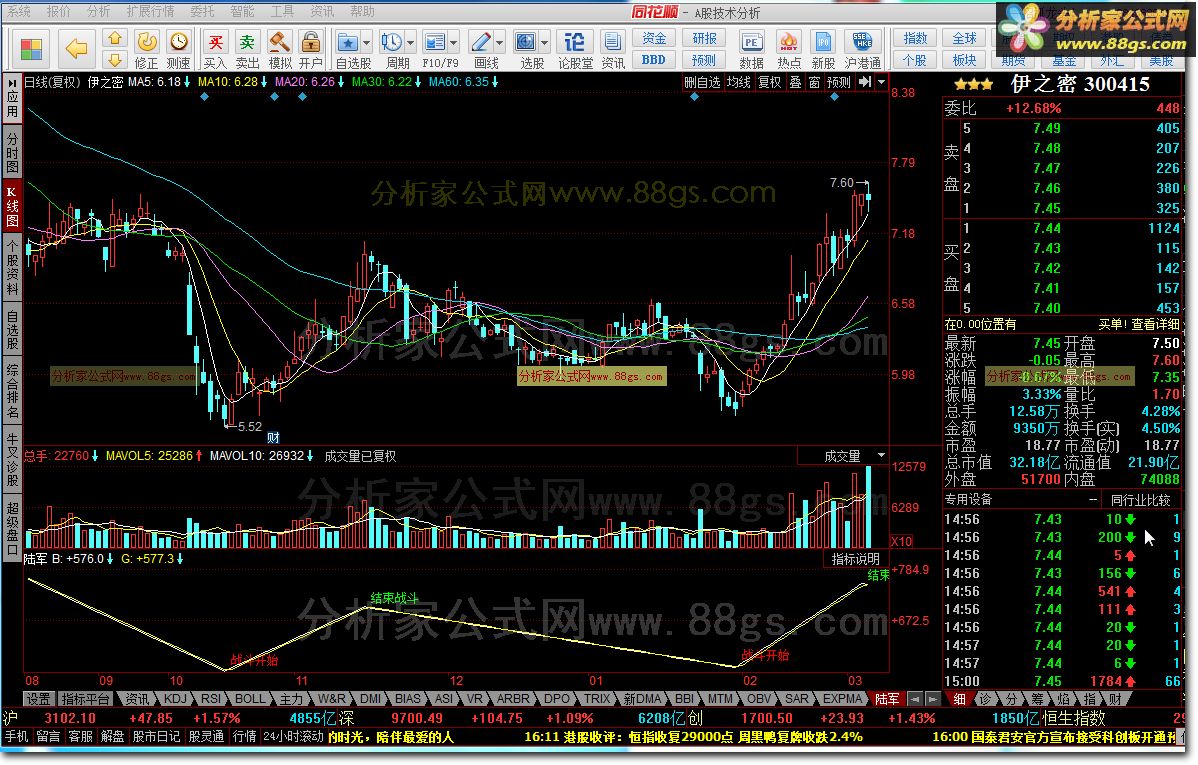Click the 开户 open account lock icon

310,50
